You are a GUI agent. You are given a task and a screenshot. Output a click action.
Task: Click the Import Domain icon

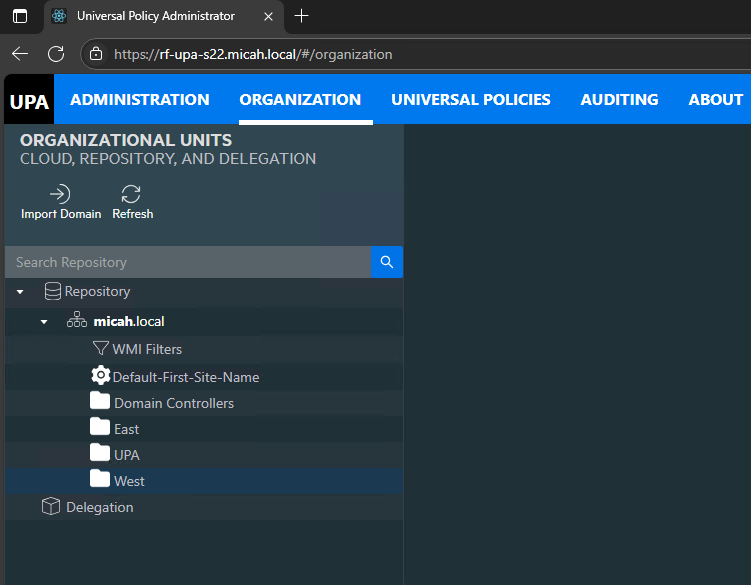tap(60, 194)
